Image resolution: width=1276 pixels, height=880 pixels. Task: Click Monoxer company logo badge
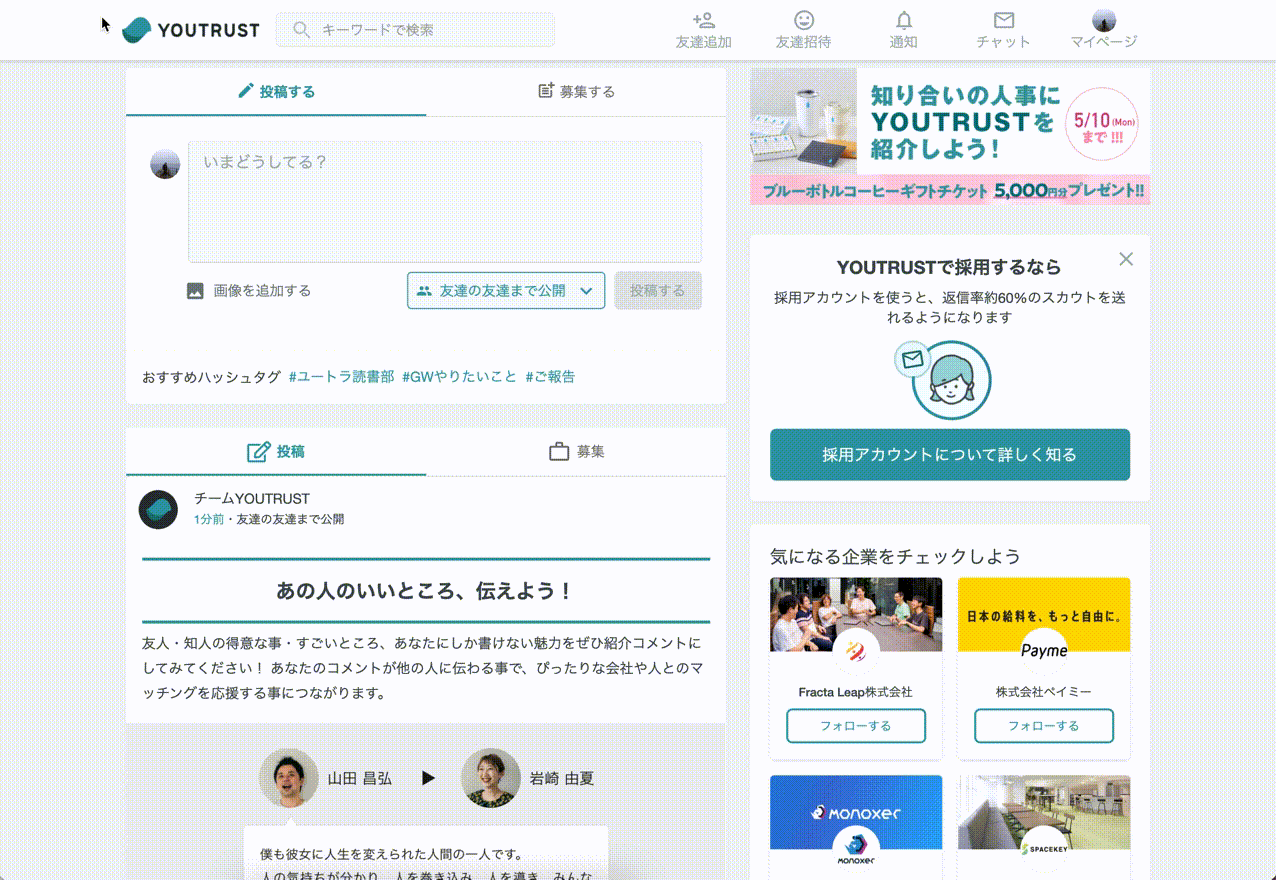coord(856,849)
